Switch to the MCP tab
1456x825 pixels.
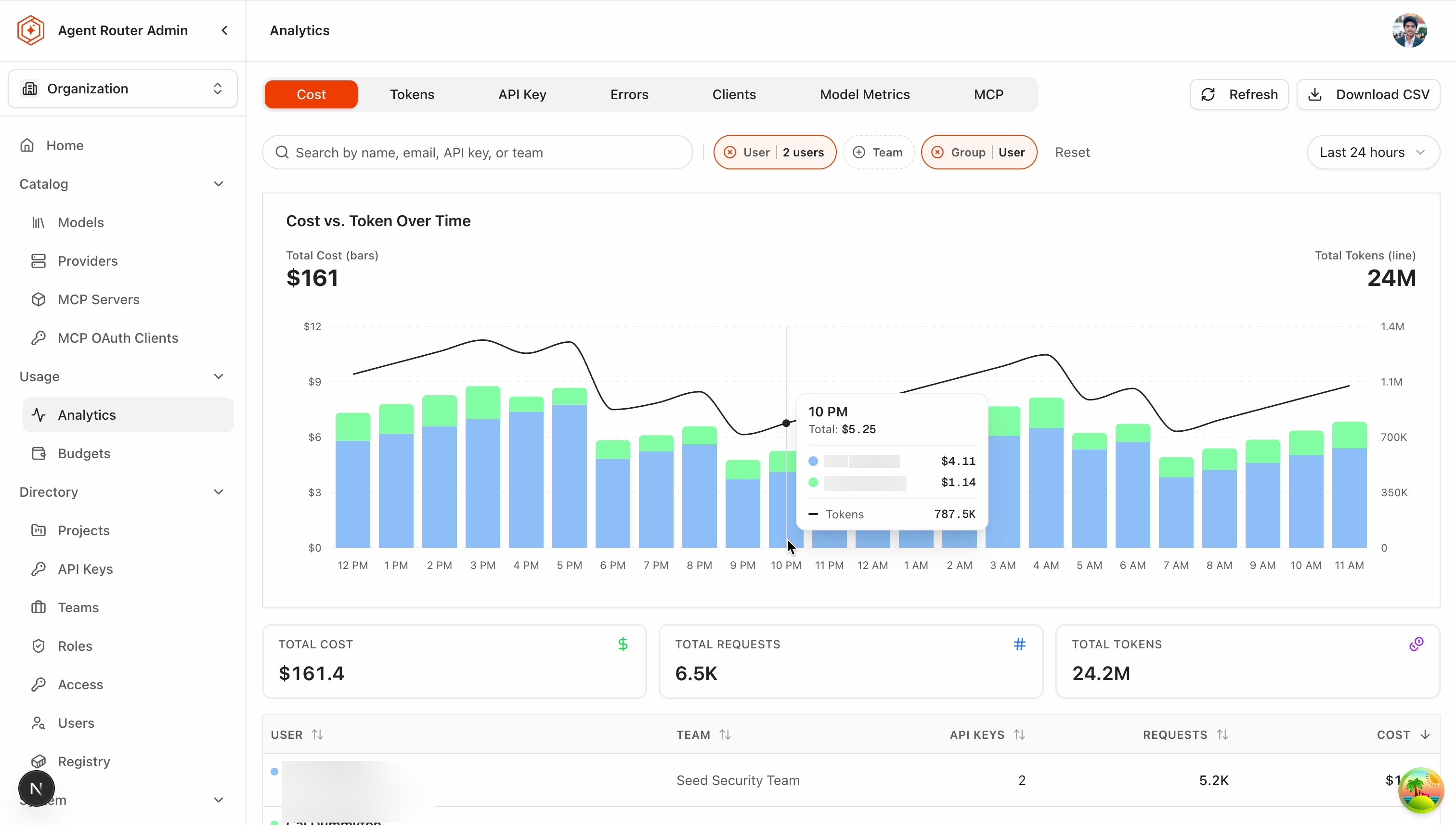tap(988, 95)
